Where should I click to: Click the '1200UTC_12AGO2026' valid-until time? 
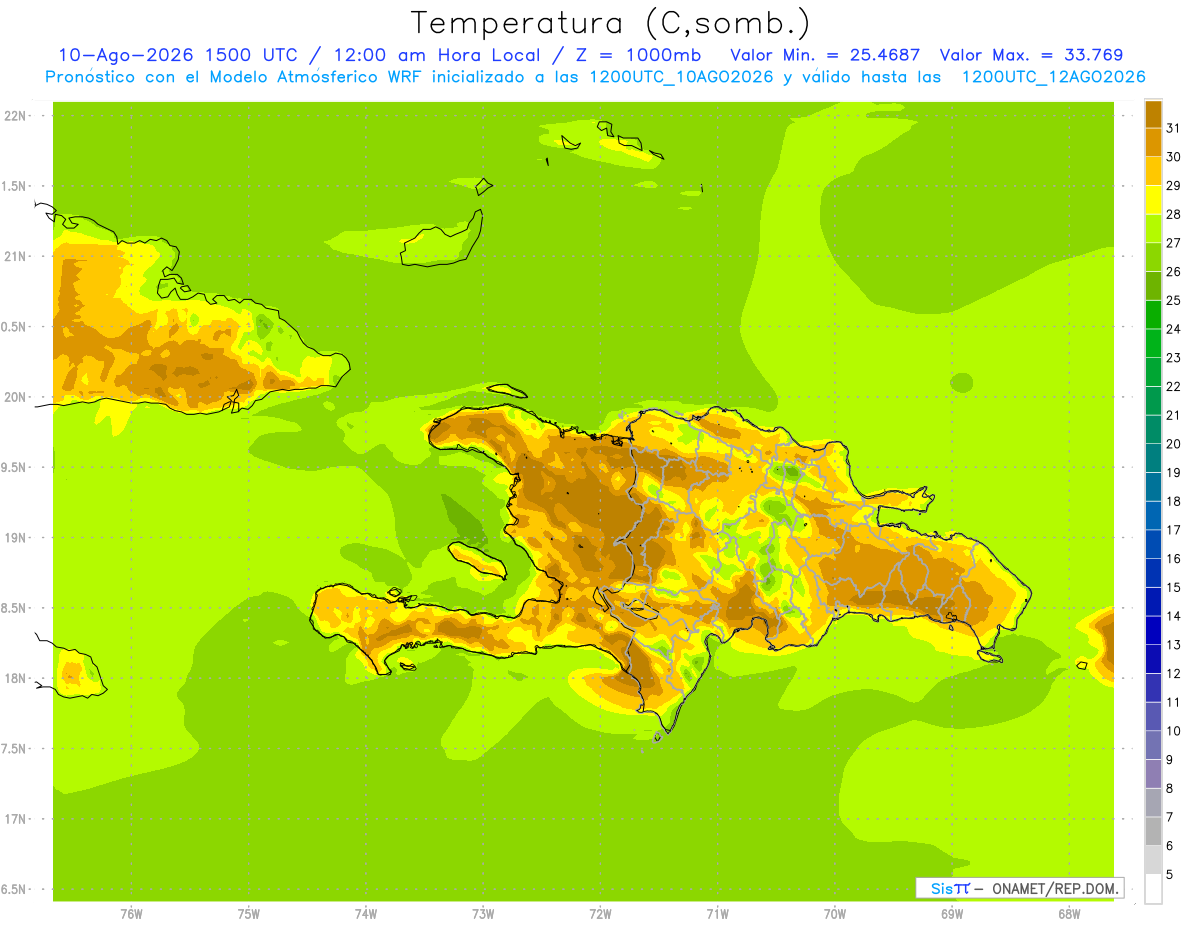(x=1053, y=77)
